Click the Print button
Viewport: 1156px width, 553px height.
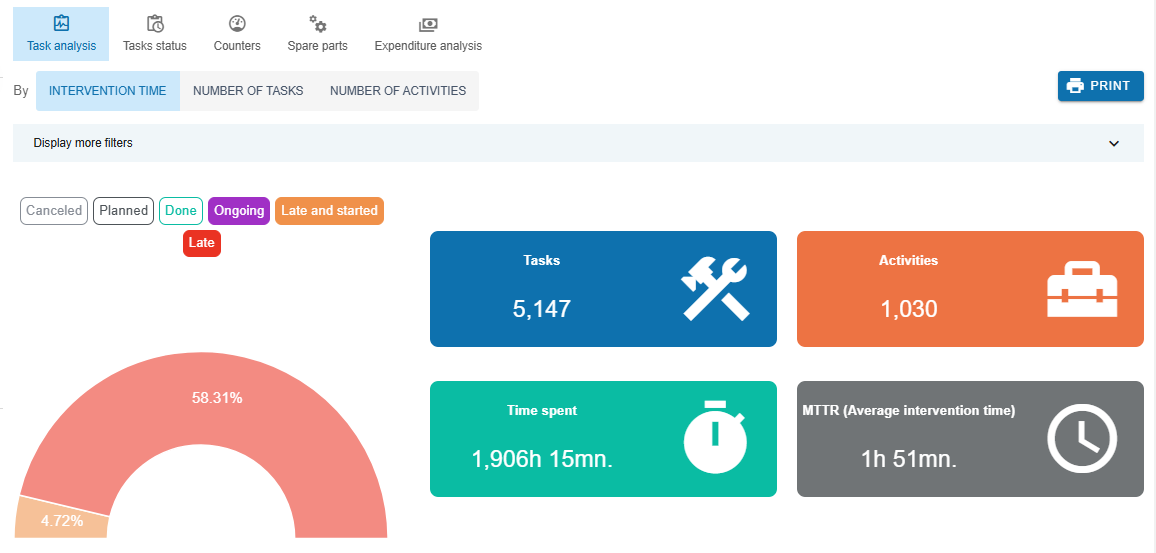click(x=1101, y=86)
